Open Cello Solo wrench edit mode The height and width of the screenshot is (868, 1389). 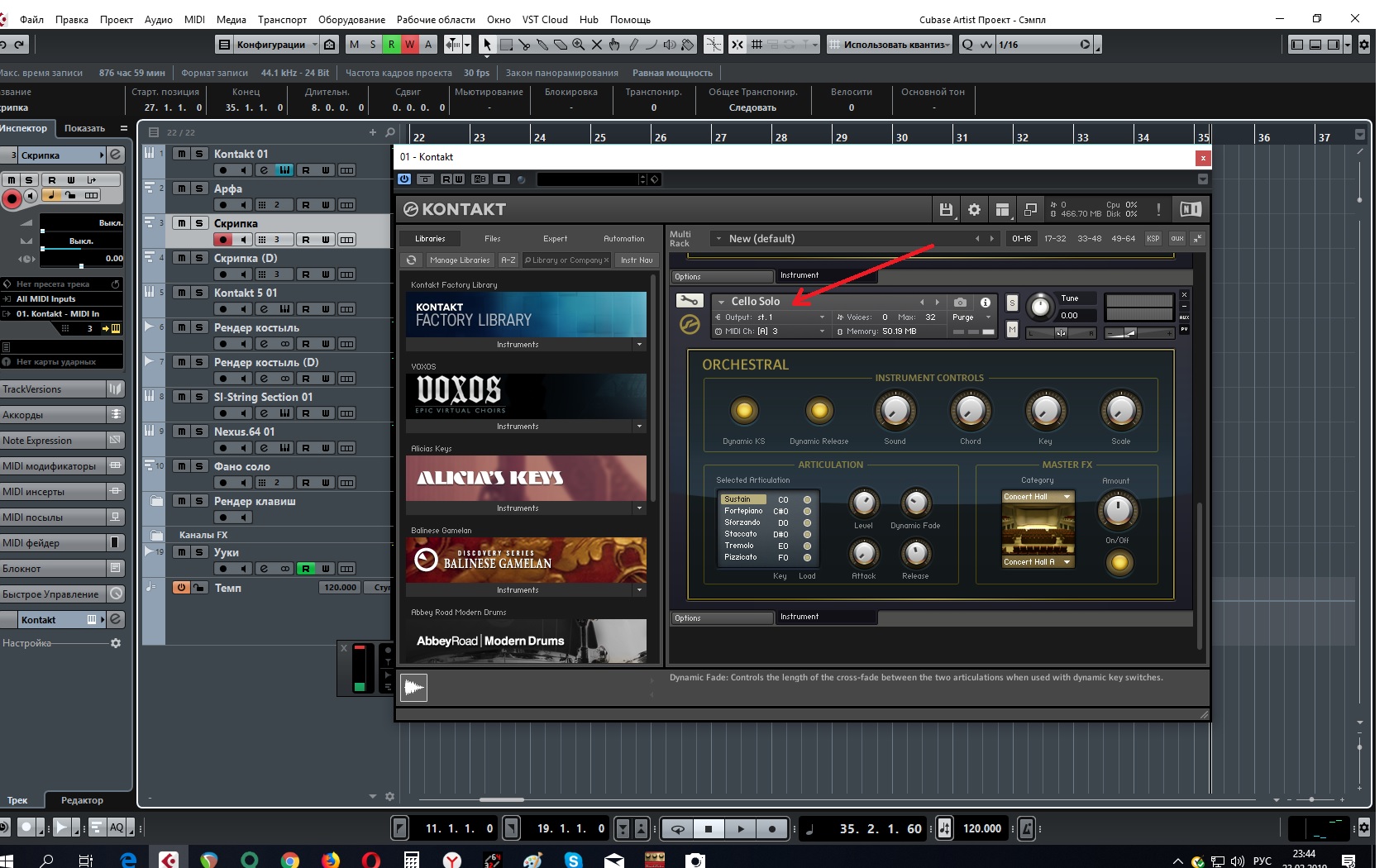[x=690, y=301]
